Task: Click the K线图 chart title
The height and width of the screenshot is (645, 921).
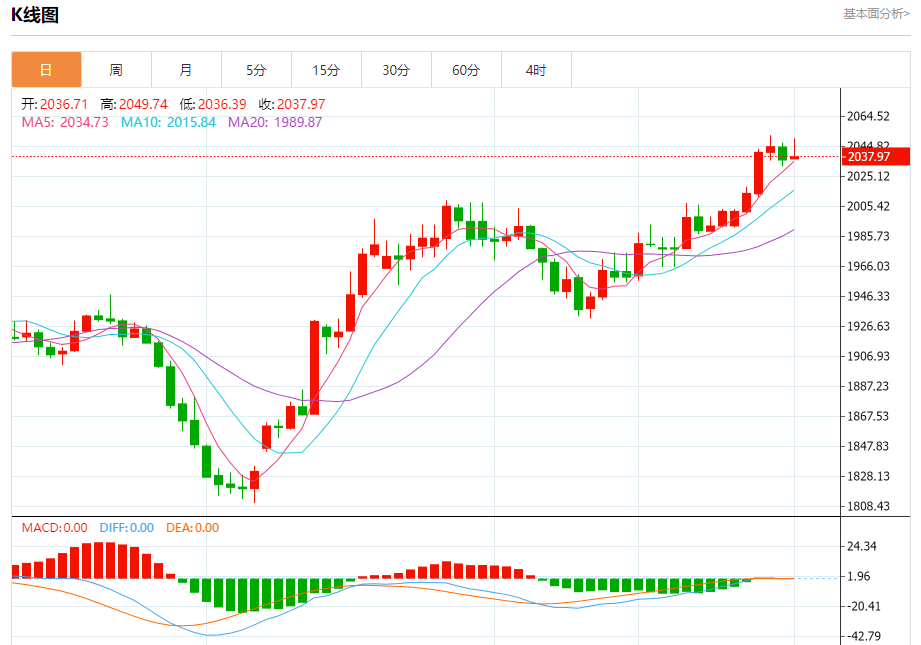Action: tap(35, 15)
